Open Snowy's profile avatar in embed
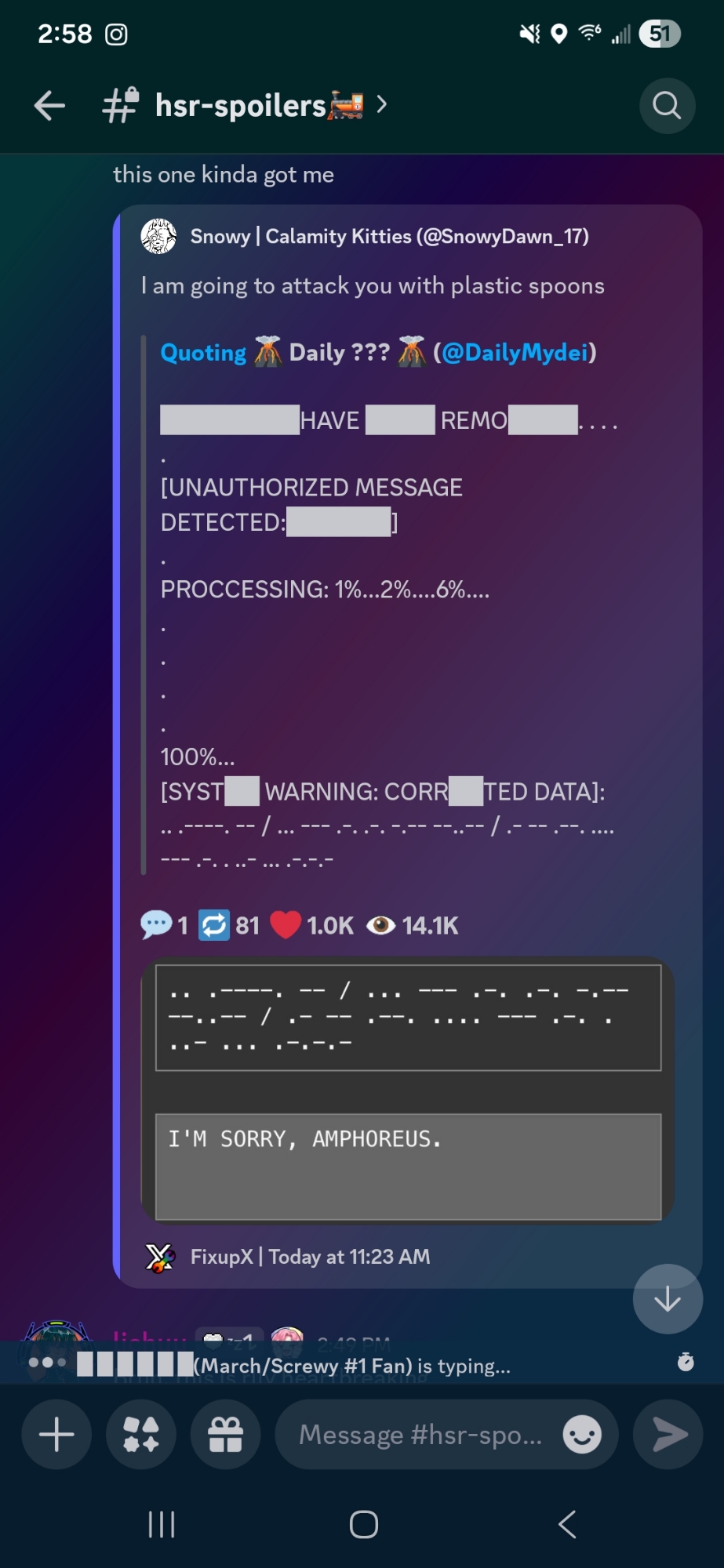This screenshot has width=724, height=1568. pos(158,237)
